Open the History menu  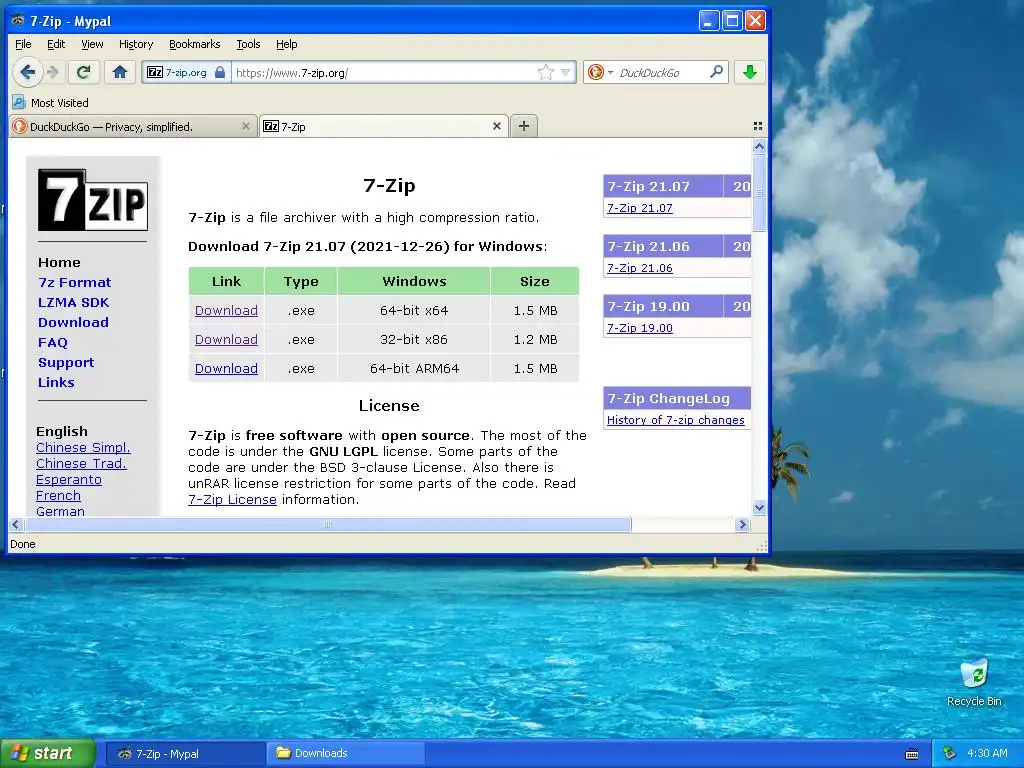pos(136,44)
